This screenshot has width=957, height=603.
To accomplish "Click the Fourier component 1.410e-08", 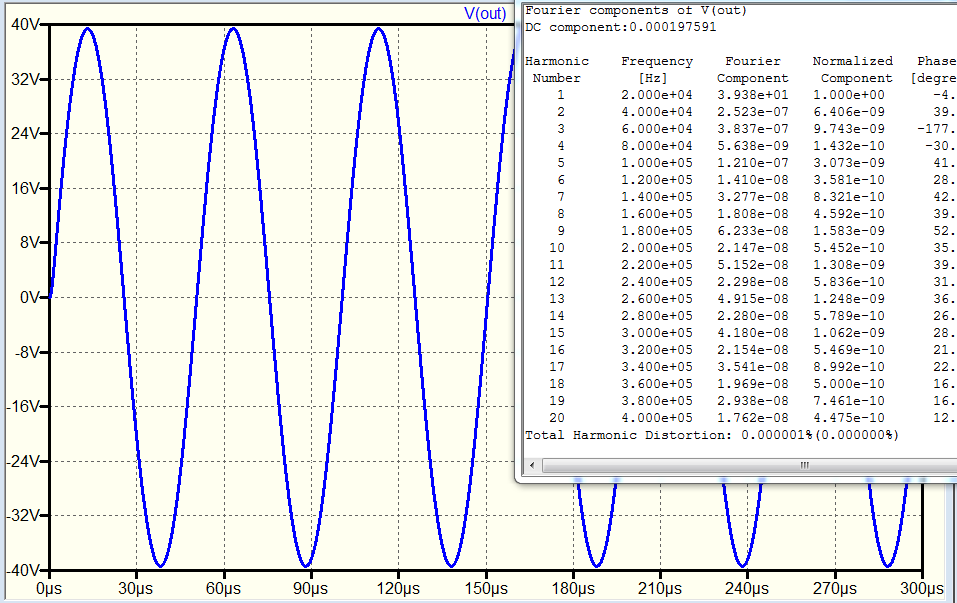I will point(753,180).
